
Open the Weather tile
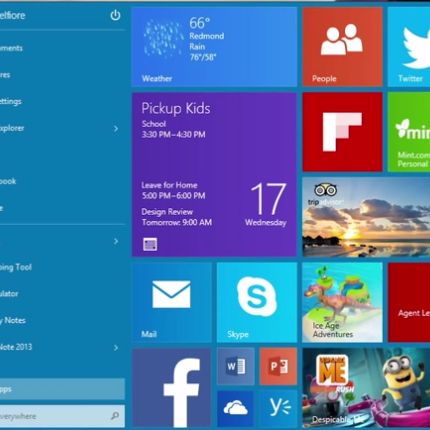(x=214, y=47)
